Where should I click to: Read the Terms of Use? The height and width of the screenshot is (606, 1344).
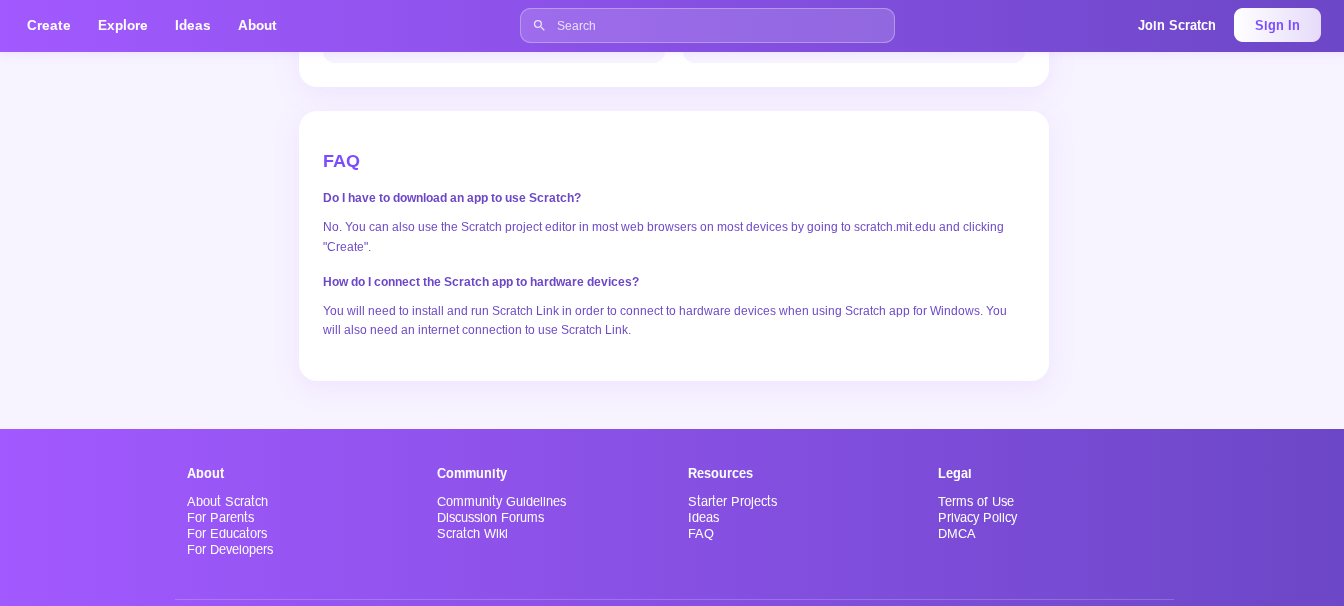[975, 502]
